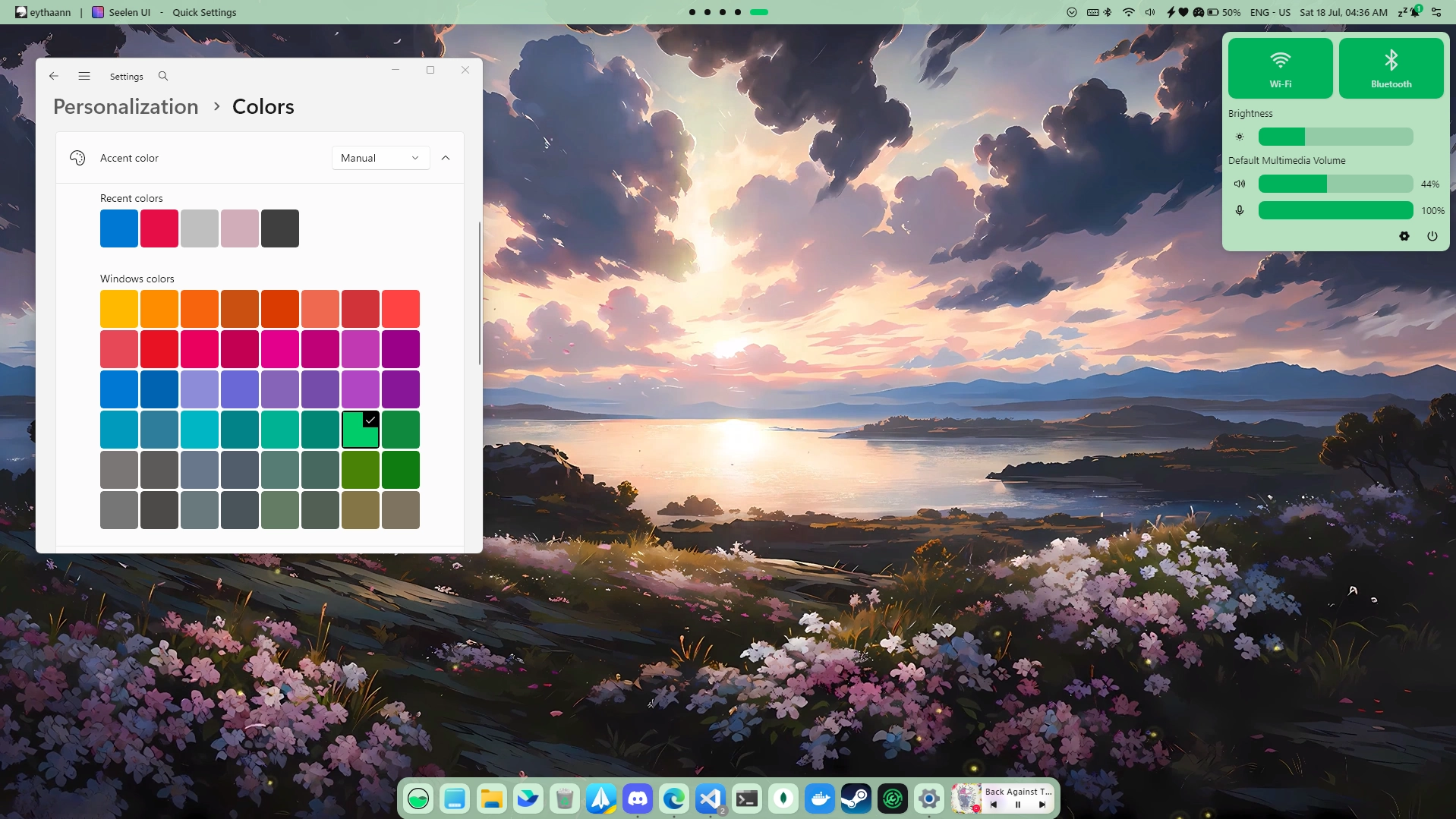Adjust the Brightness slider in Quick Settings

pyautogui.click(x=1336, y=137)
